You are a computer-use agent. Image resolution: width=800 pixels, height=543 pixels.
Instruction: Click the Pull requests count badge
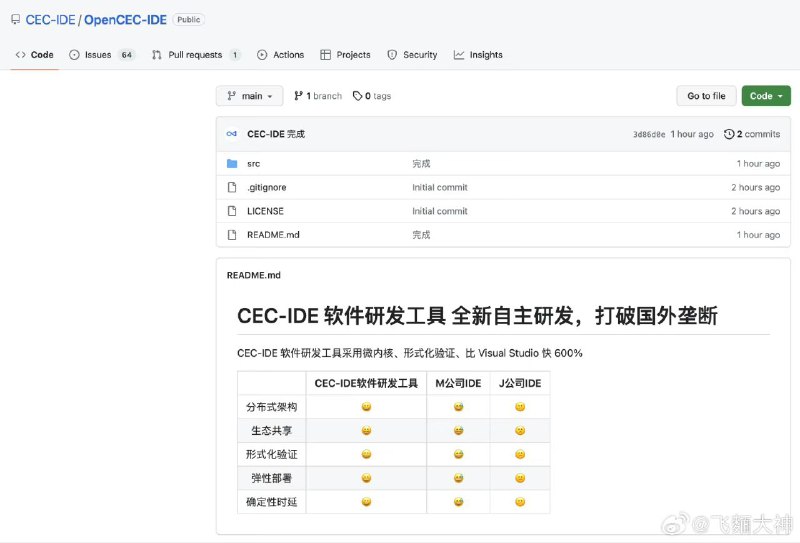coord(235,55)
